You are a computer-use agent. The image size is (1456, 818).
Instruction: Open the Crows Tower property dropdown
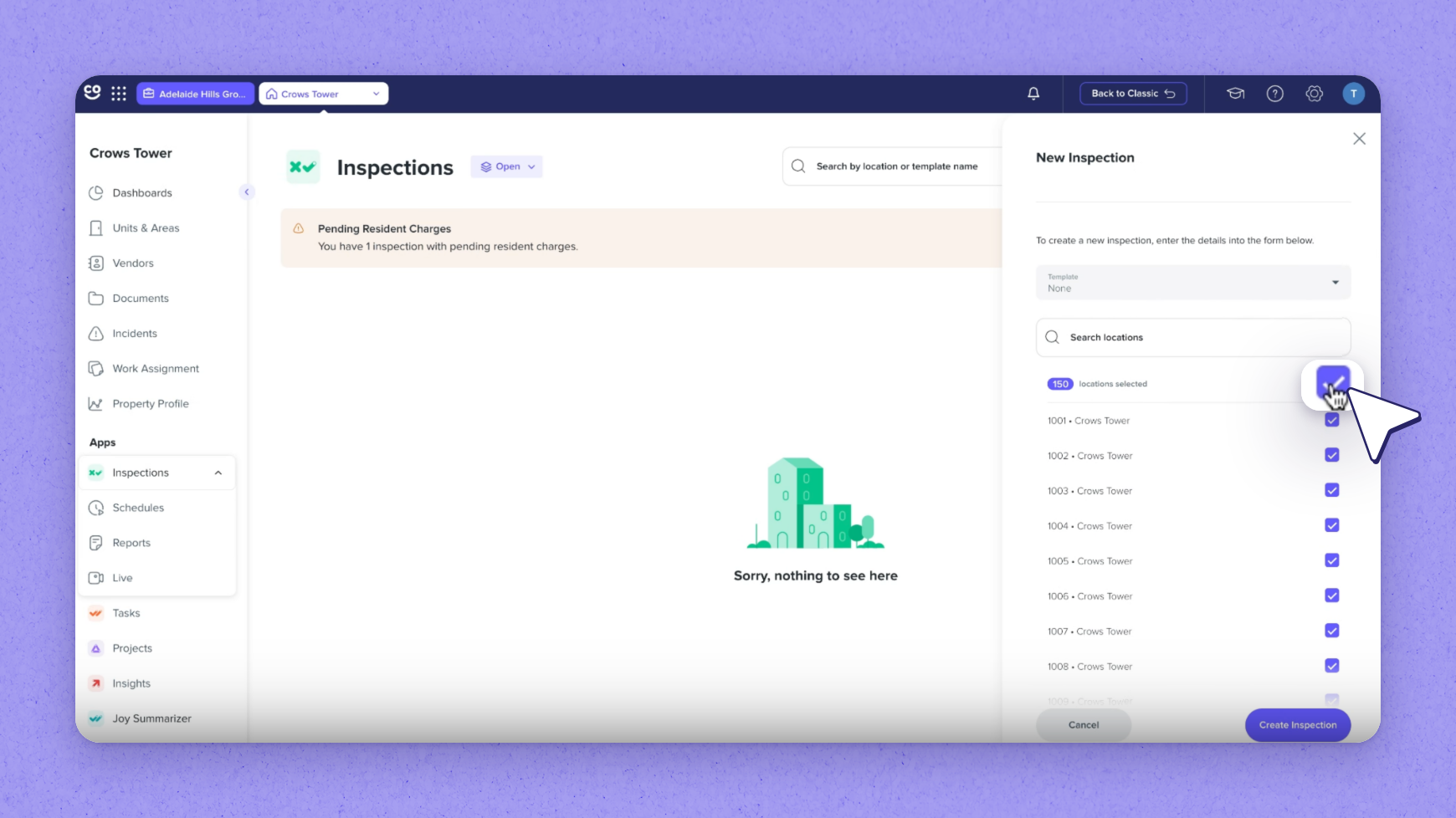pyautogui.click(x=323, y=94)
